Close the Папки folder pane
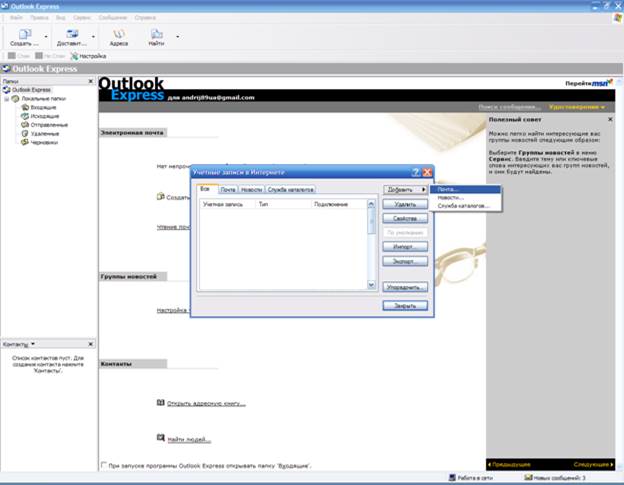 tap(90, 81)
